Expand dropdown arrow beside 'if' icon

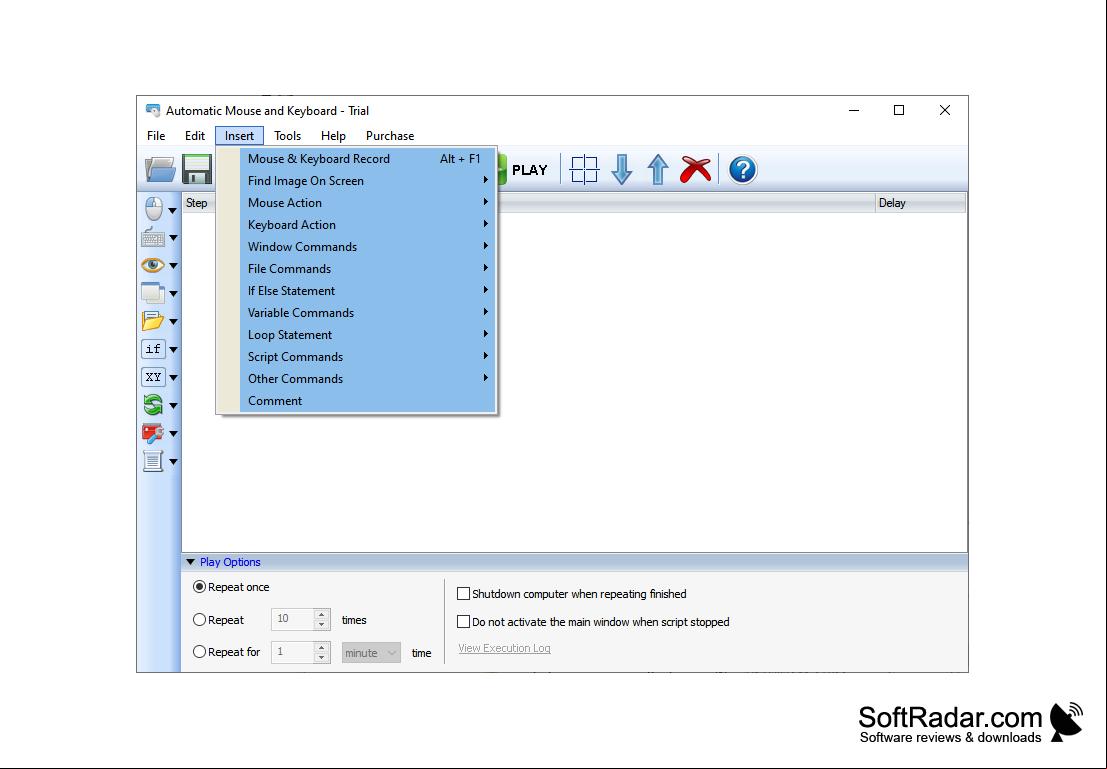[x=173, y=350]
